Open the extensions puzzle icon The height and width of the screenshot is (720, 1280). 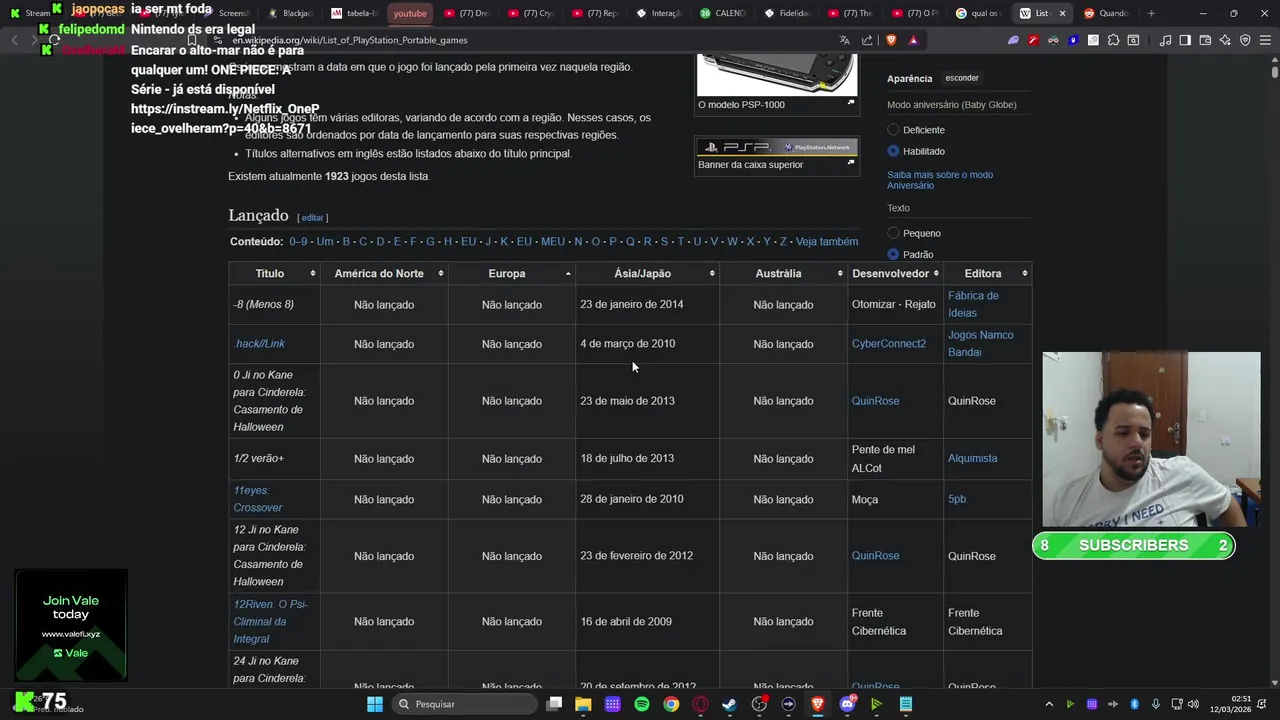[1113, 40]
